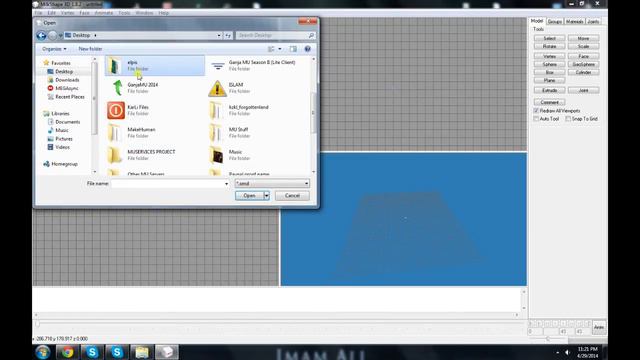
Task: Open the Open button's split arrow
Action: click(x=267, y=196)
